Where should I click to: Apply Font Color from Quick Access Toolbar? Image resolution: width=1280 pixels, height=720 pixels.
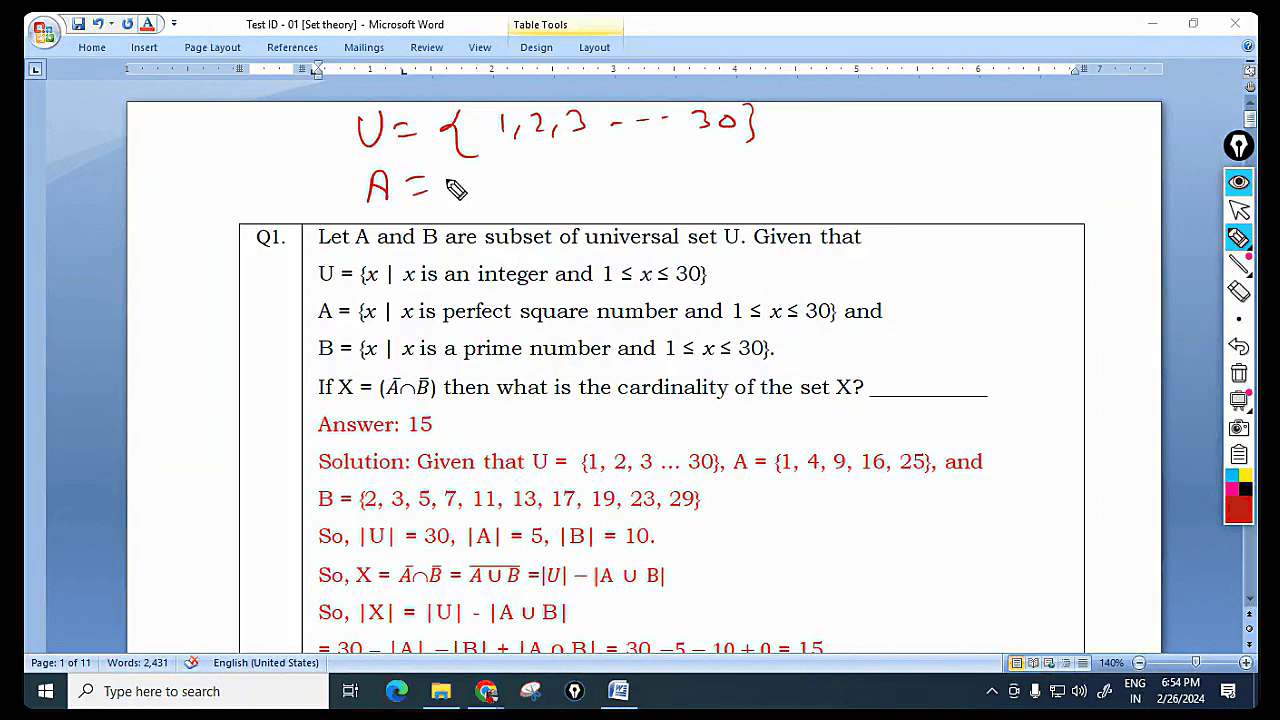tap(148, 24)
